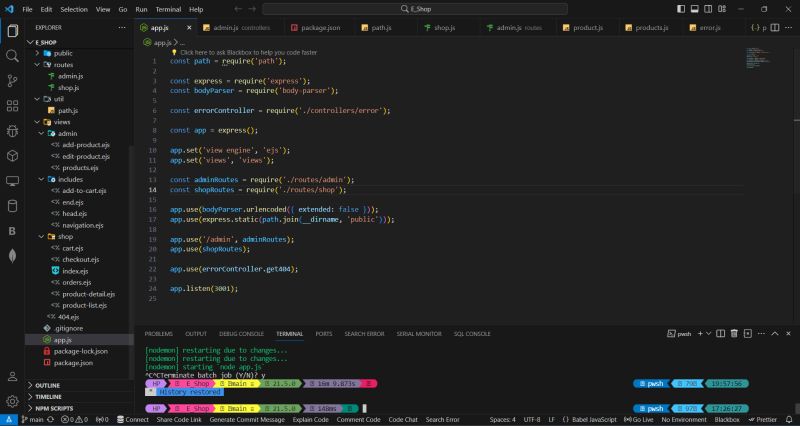Split the editor to the right
This screenshot has width=800, height=426.
[x=775, y=28]
